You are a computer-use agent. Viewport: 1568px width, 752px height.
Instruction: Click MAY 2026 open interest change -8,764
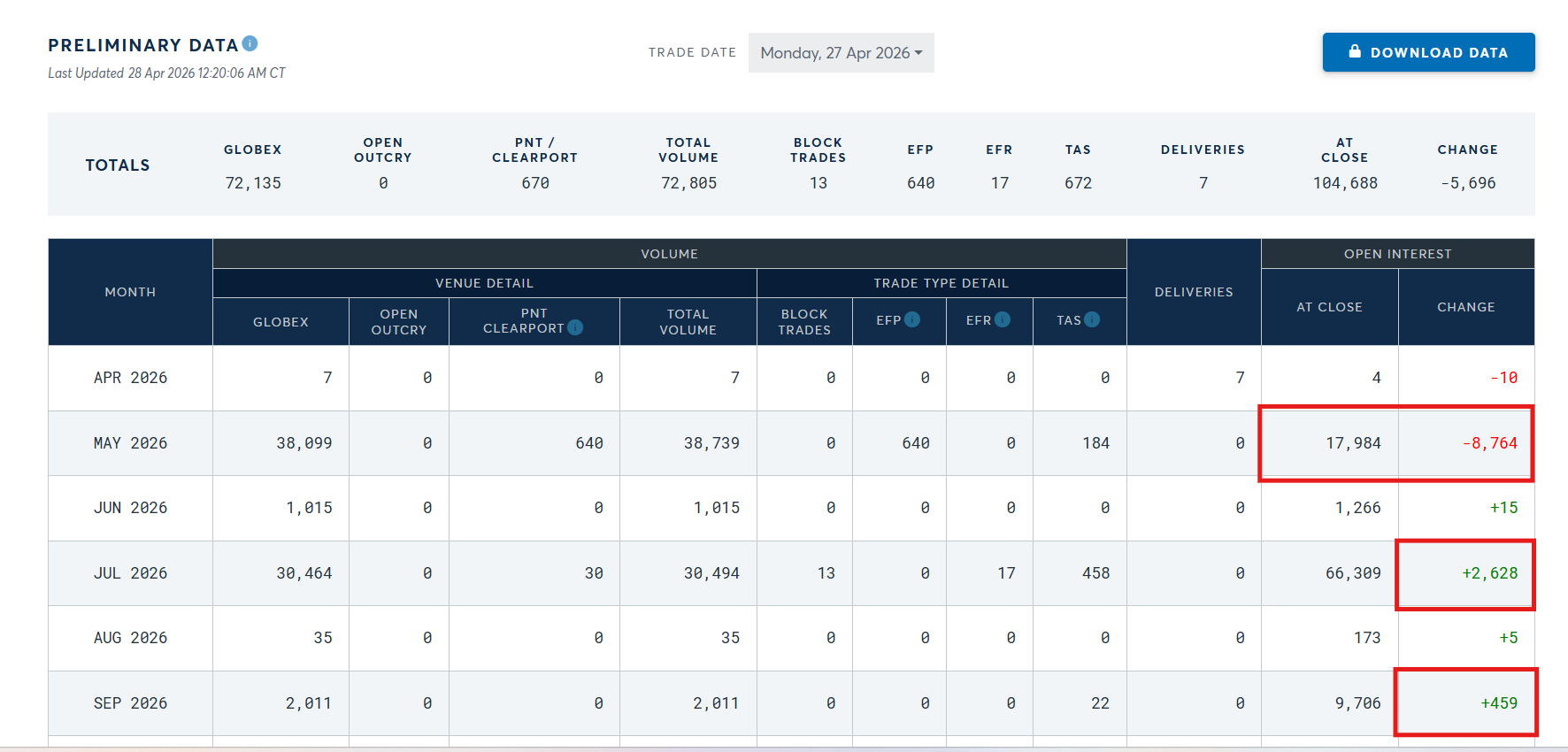[1490, 443]
